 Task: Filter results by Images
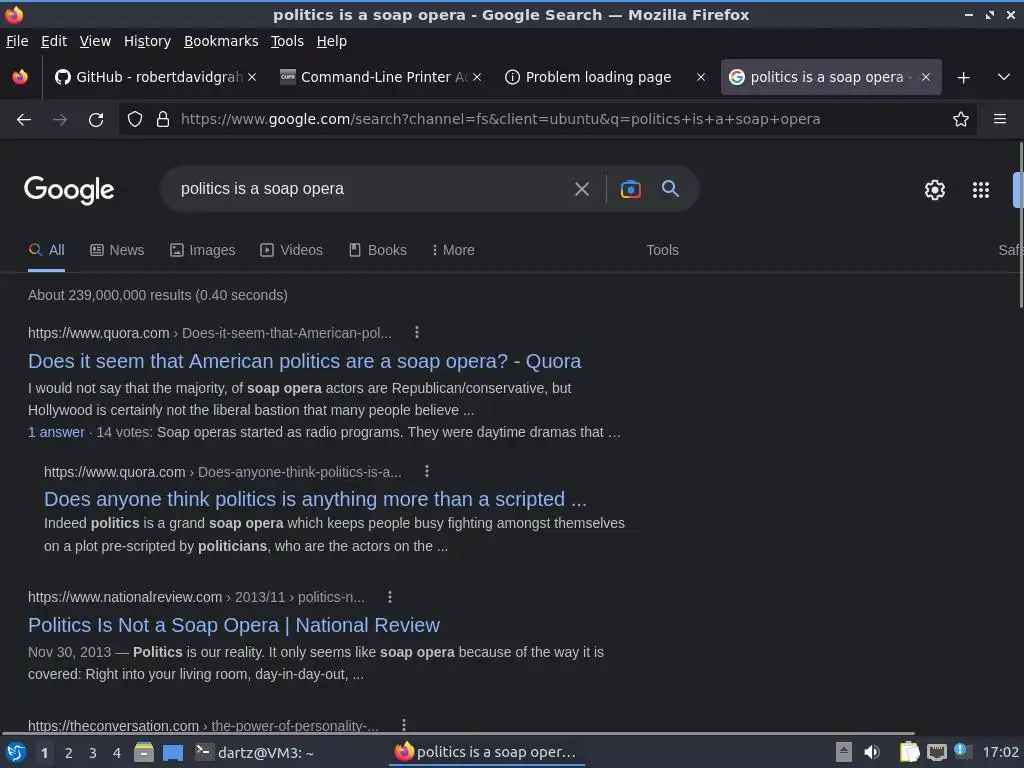(x=202, y=250)
